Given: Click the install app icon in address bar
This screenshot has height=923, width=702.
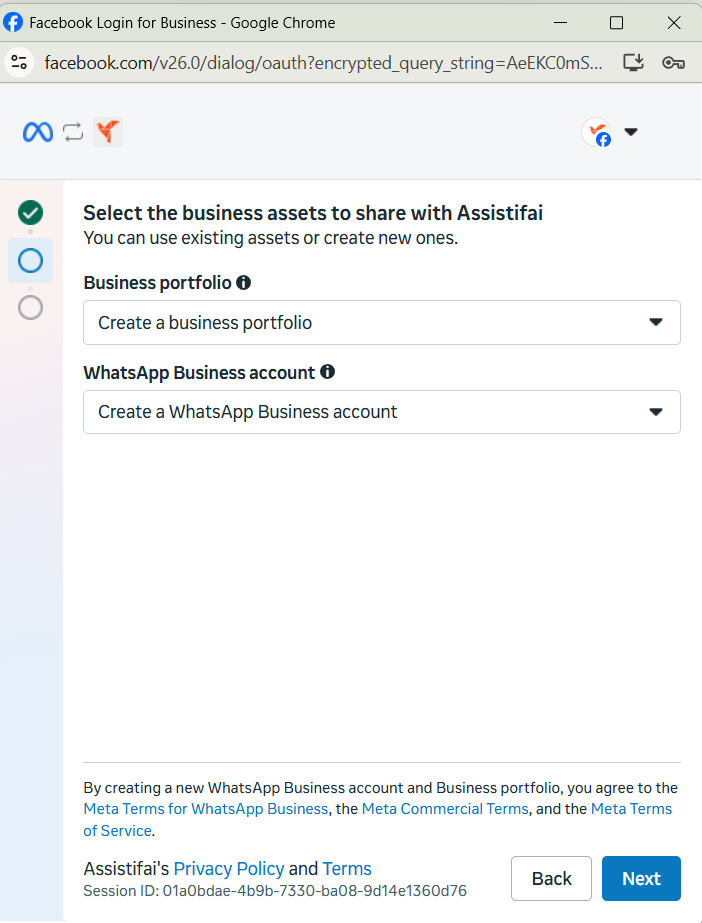Looking at the screenshot, I should pyautogui.click(x=634, y=62).
